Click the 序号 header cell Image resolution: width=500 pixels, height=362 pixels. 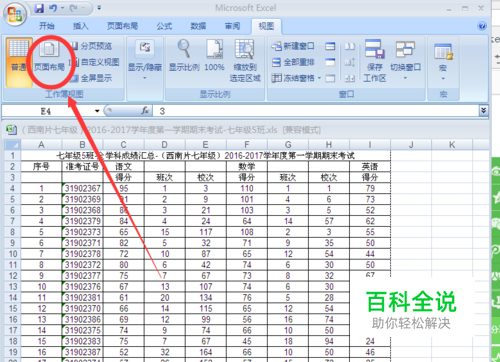click(x=41, y=166)
